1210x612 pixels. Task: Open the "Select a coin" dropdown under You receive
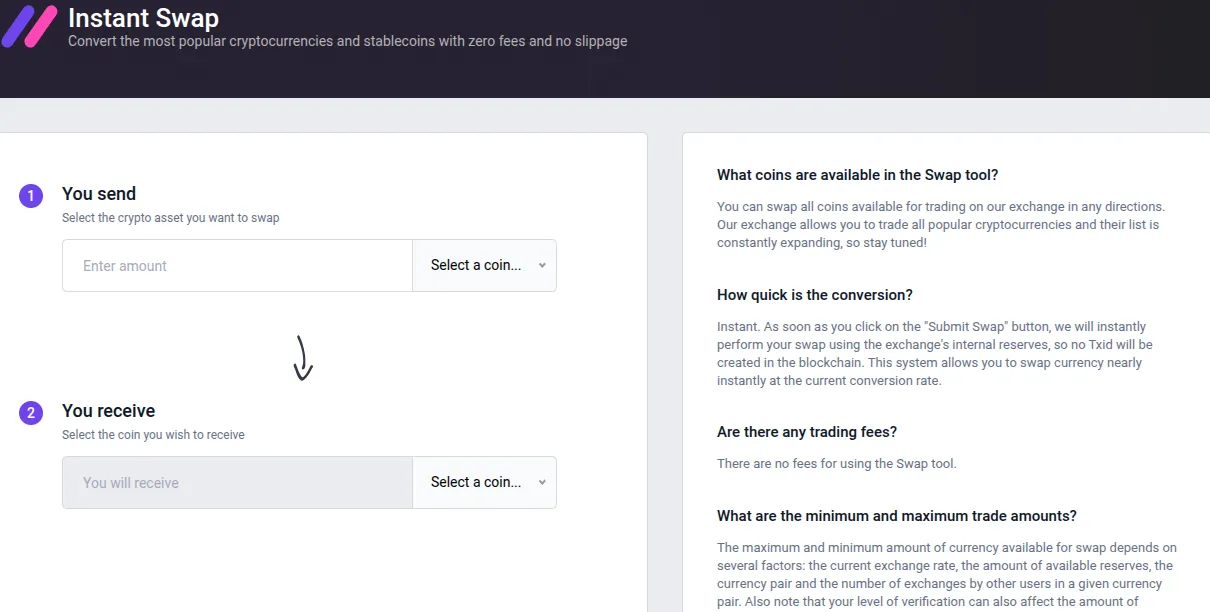(484, 482)
